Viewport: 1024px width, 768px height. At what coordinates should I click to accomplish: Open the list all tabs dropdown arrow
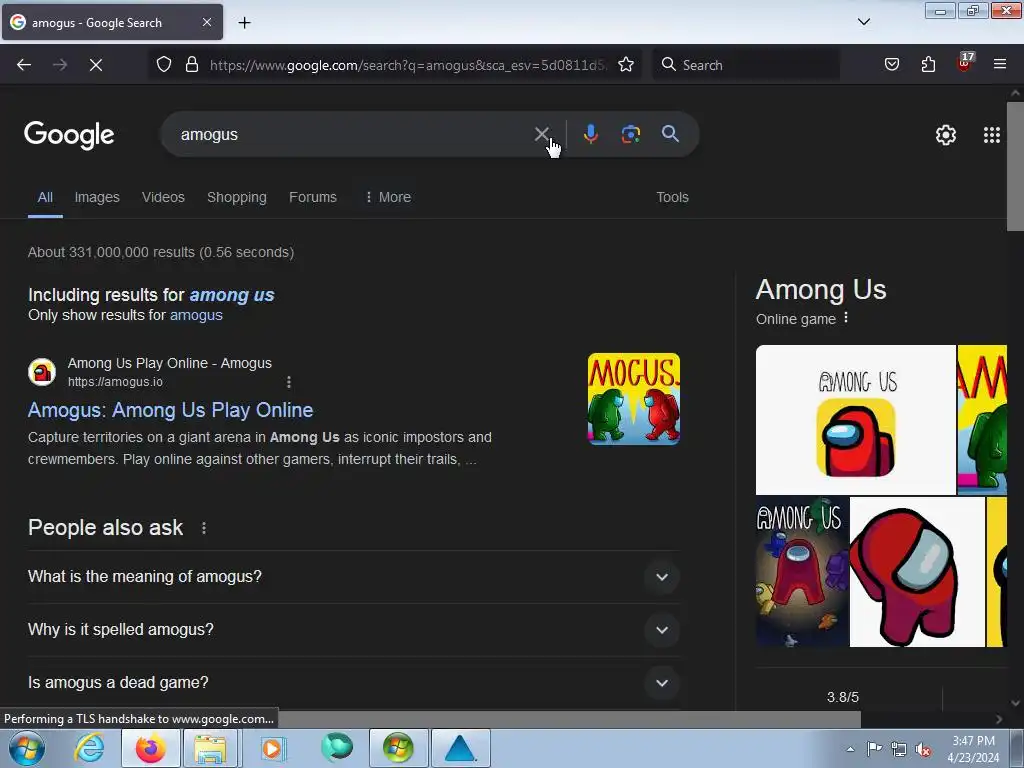pos(863,22)
